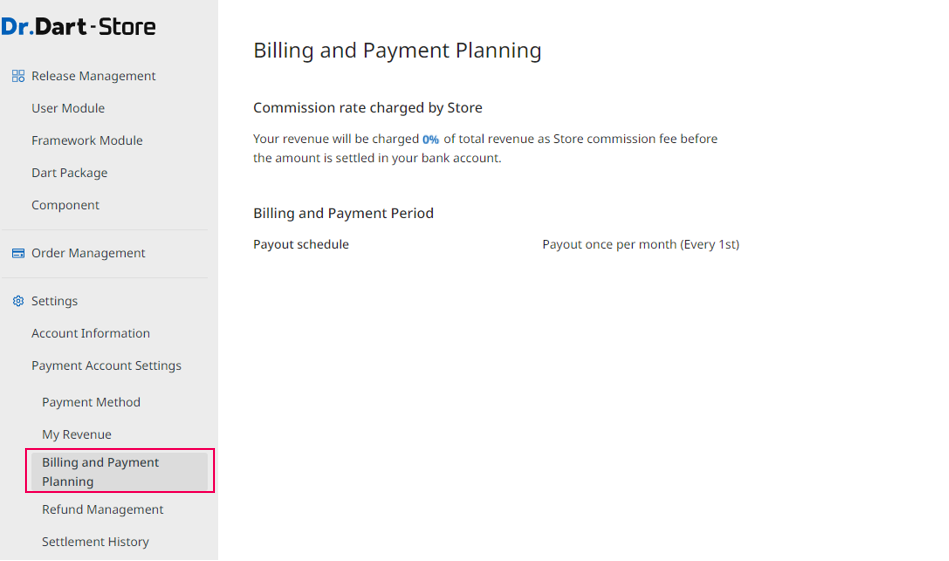Expand the Settings section label
This screenshot has width=949, height=561.
pos(54,301)
